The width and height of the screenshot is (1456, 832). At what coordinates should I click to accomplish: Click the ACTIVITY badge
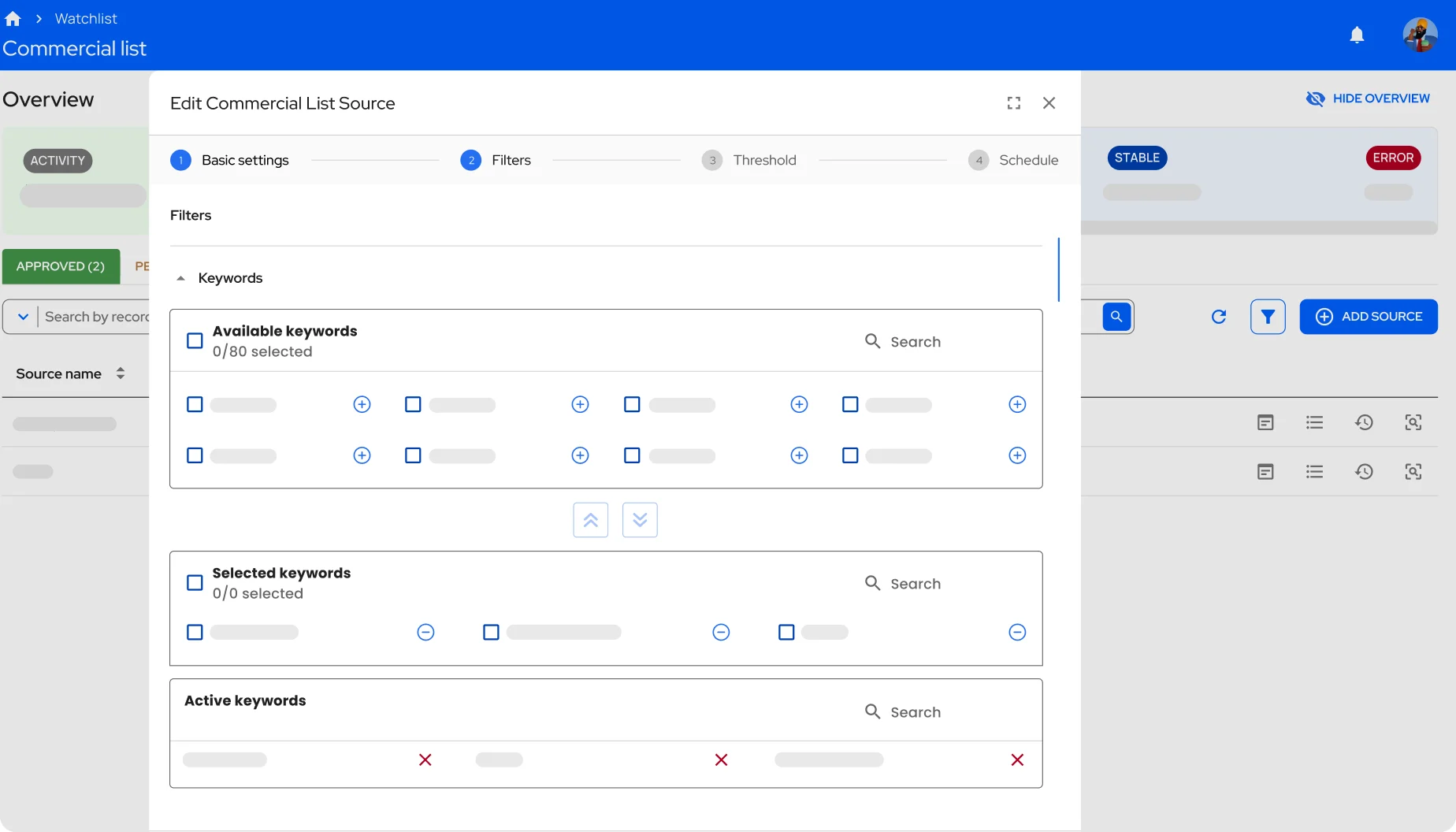pyautogui.click(x=58, y=161)
